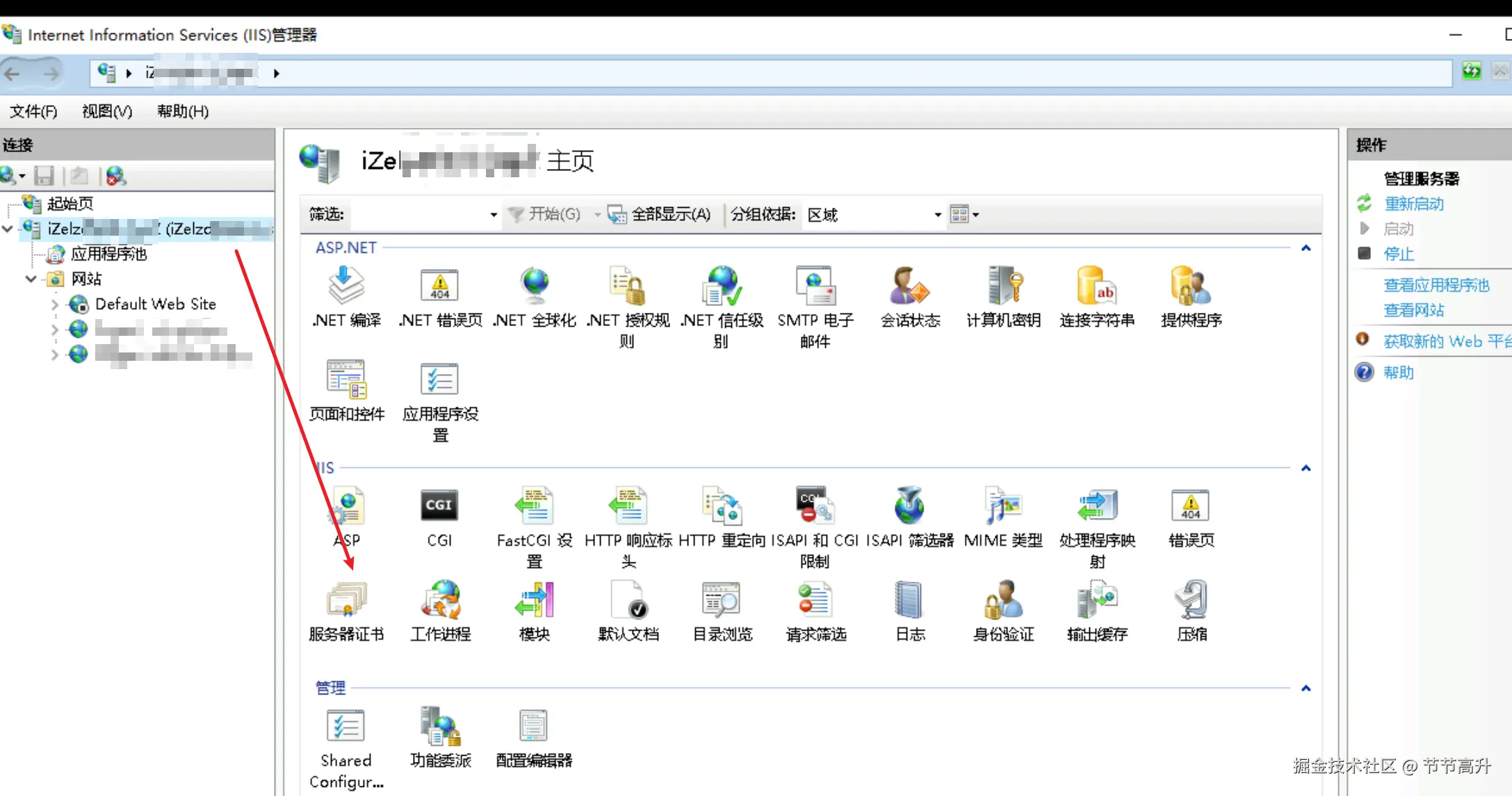Open the 服务器证书 (Server Certificates) icon
Screen dimensions: 1512x796
(x=346, y=601)
